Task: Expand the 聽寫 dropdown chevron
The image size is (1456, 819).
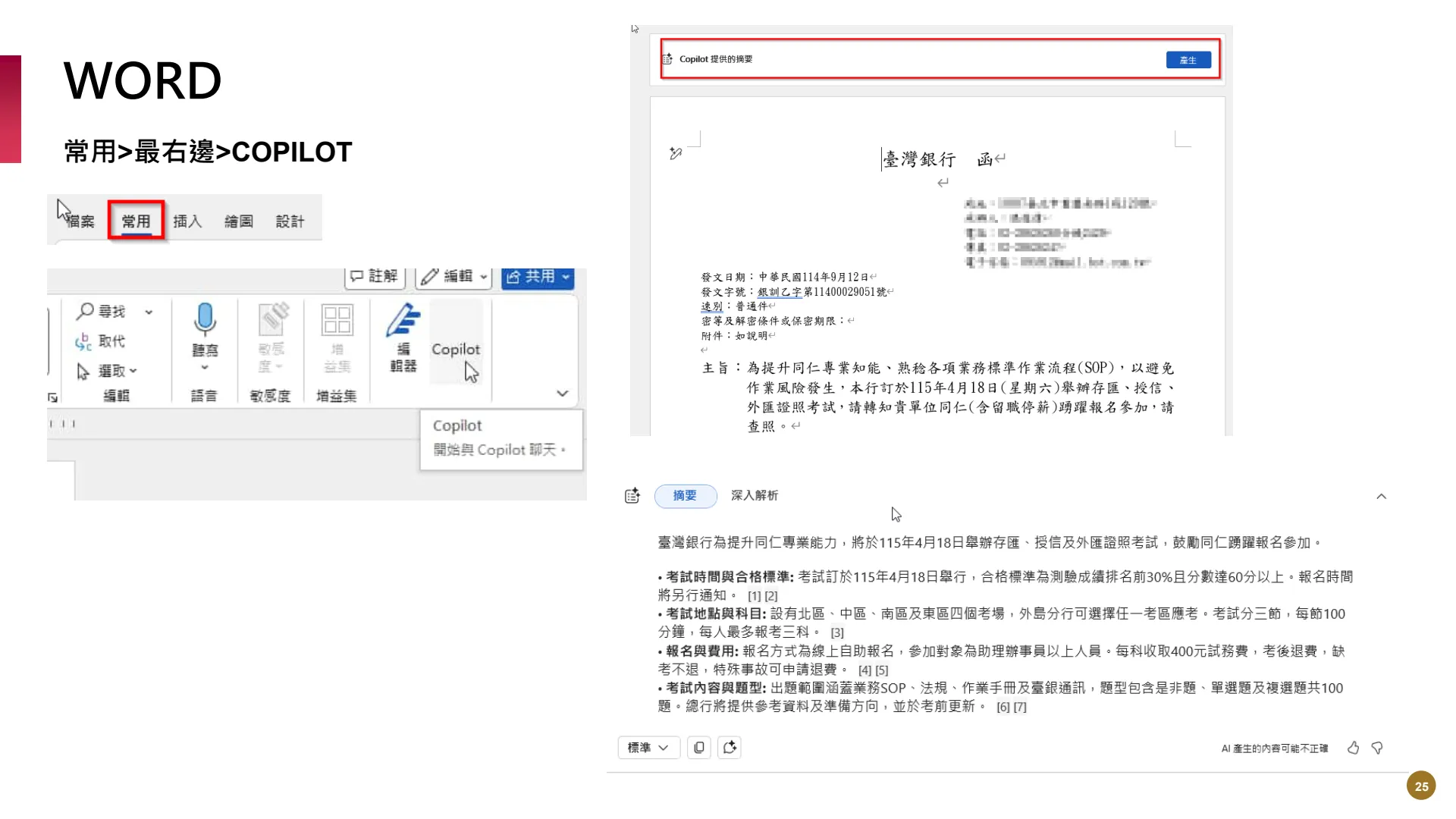Action: (205, 368)
